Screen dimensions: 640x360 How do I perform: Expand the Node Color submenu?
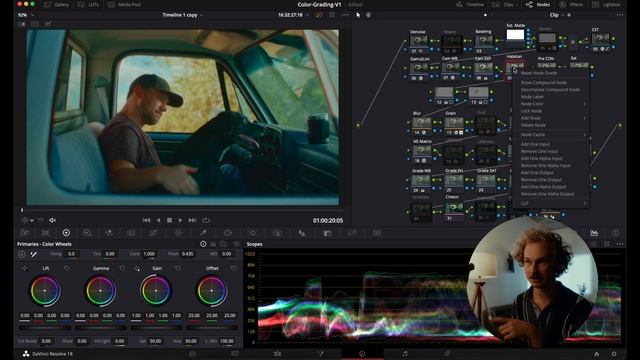point(551,104)
